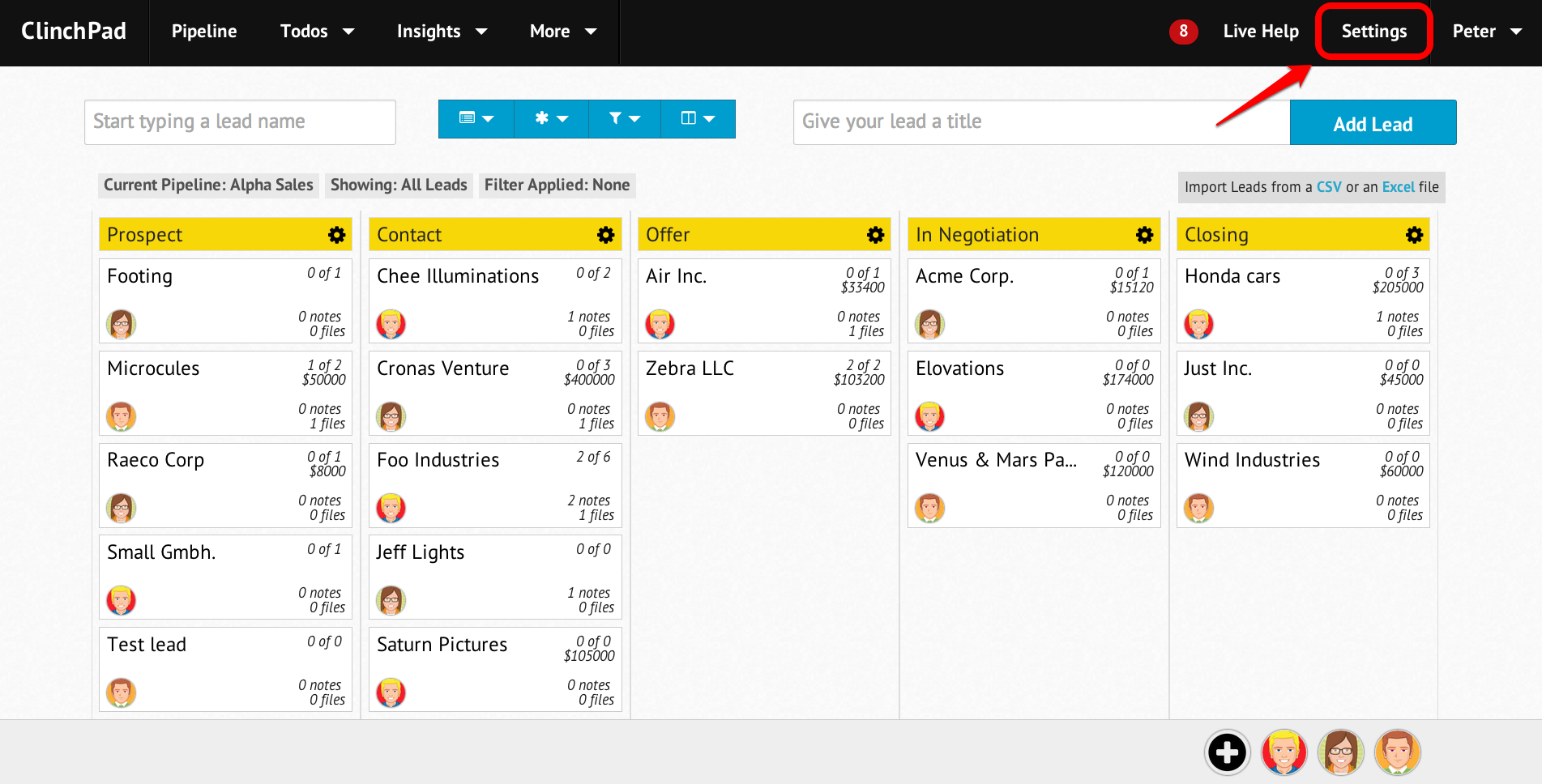Screen dimensions: 1542x784
Task: Open the In Negotiation gear settings
Action: pyautogui.click(x=1144, y=235)
